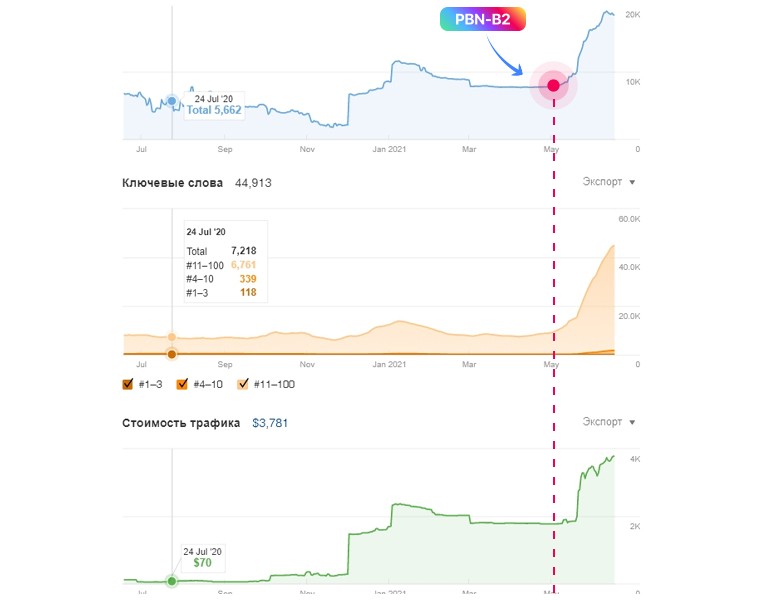Click the light orange data point on the keywords chart
759x600 pixels.
[172, 337]
